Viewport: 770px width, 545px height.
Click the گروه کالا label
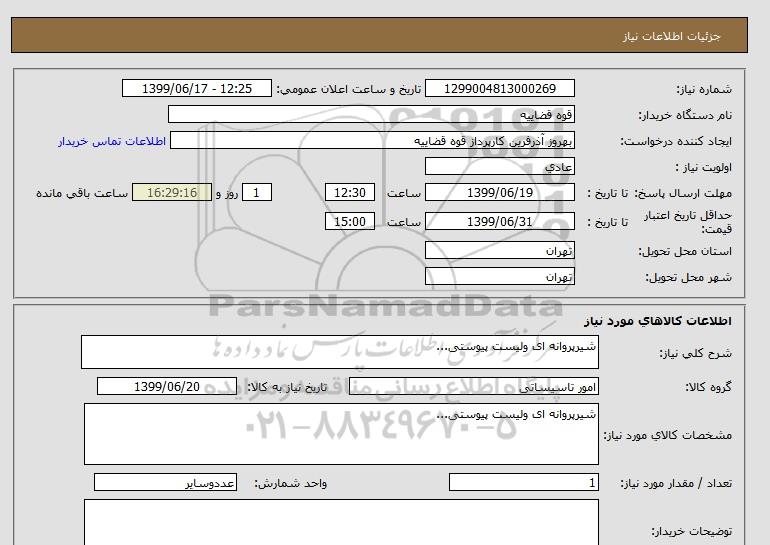pos(709,387)
